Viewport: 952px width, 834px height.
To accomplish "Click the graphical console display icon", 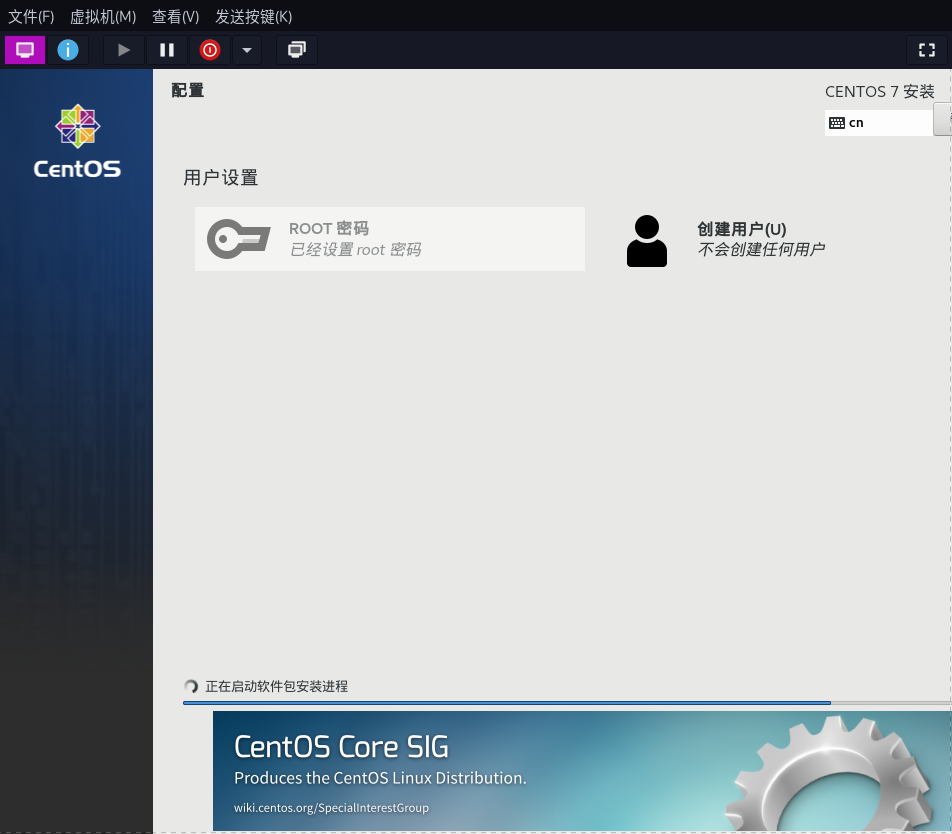I will [24, 49].
